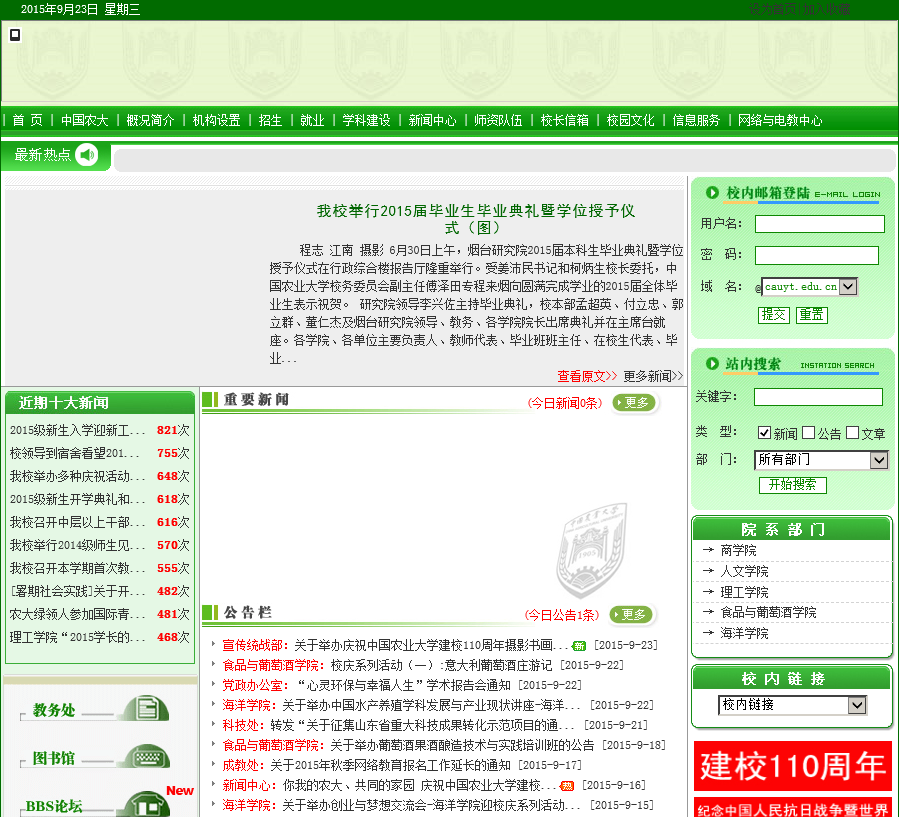Focus the 关键字 search field
This screenshot has width=899, height=817.
(x=818, y=397)
